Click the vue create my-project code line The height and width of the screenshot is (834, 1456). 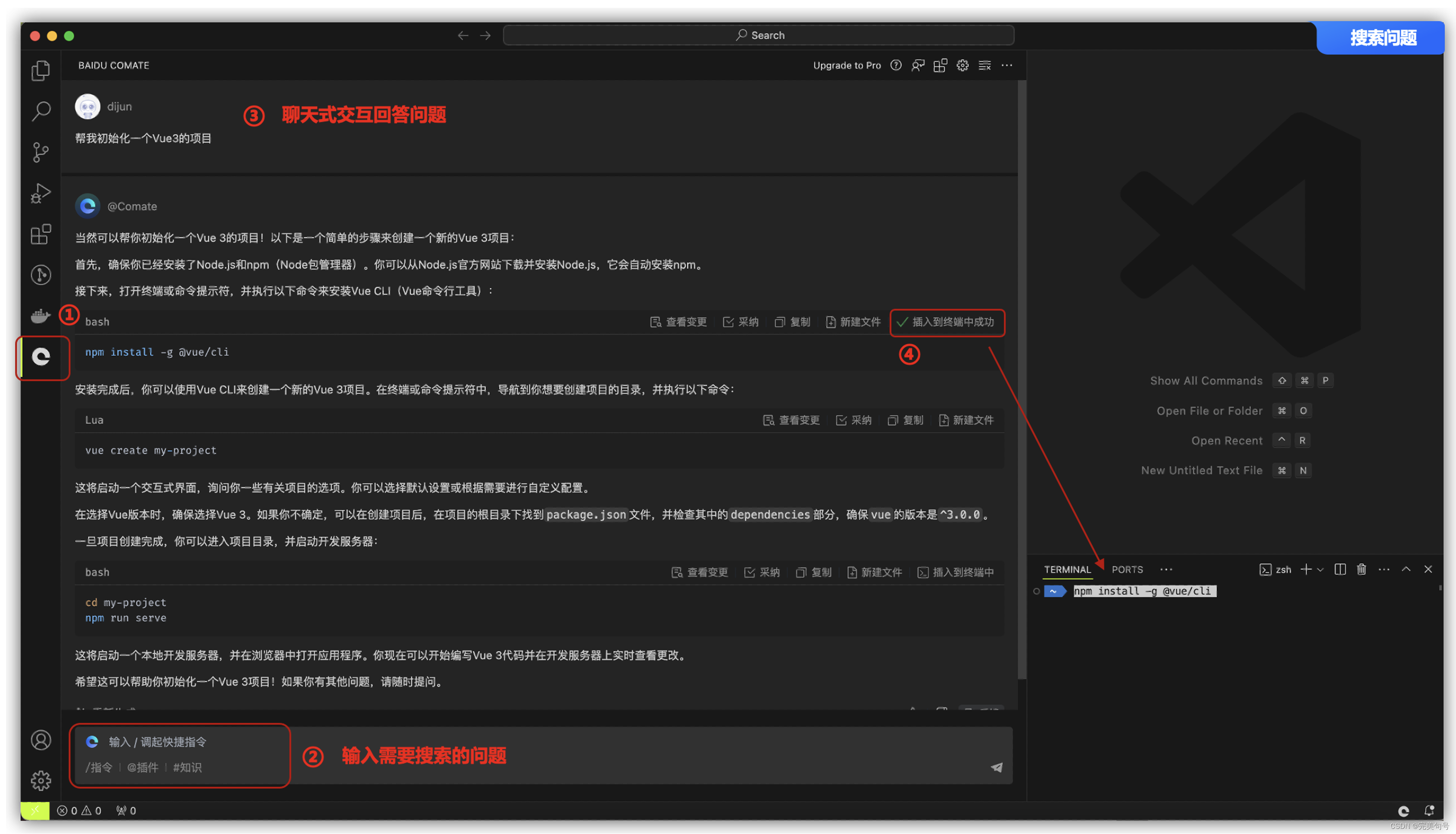coord(151,450)
